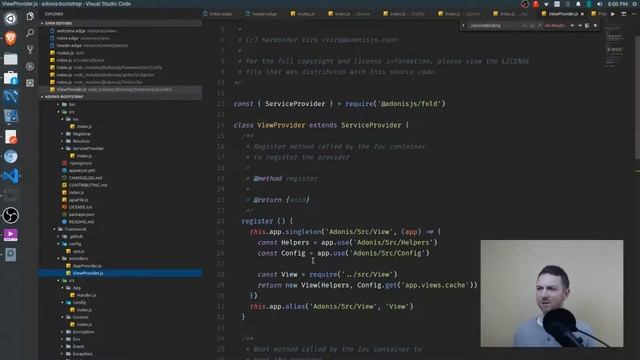Close the find widget
Viewport: 640px width, 360px height.
[596, 25]
